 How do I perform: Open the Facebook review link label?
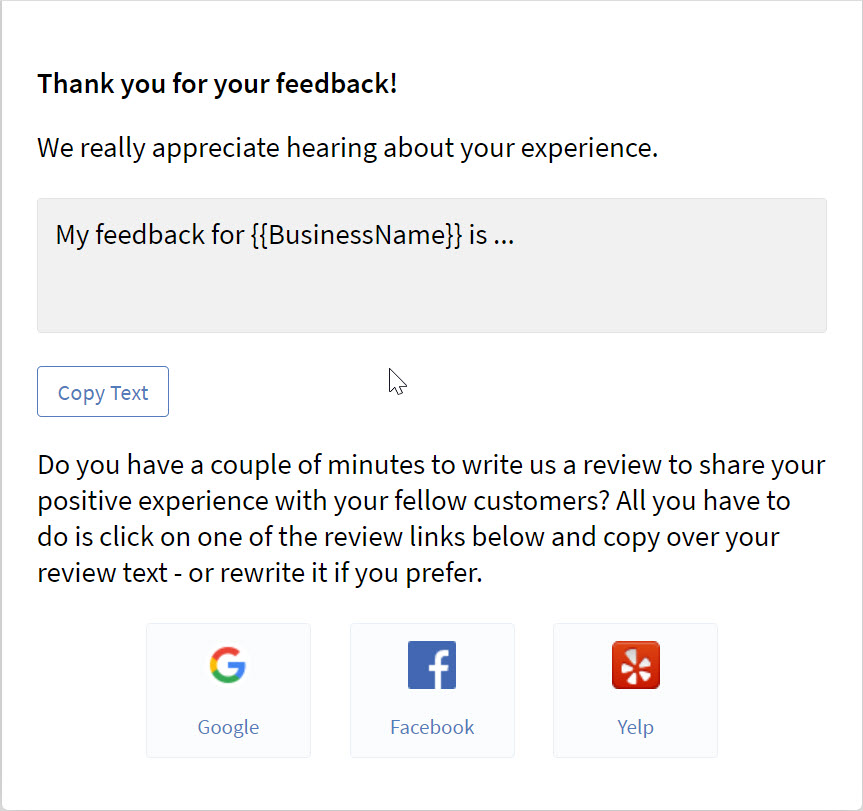pyautogui.click(x=432, y=727)
